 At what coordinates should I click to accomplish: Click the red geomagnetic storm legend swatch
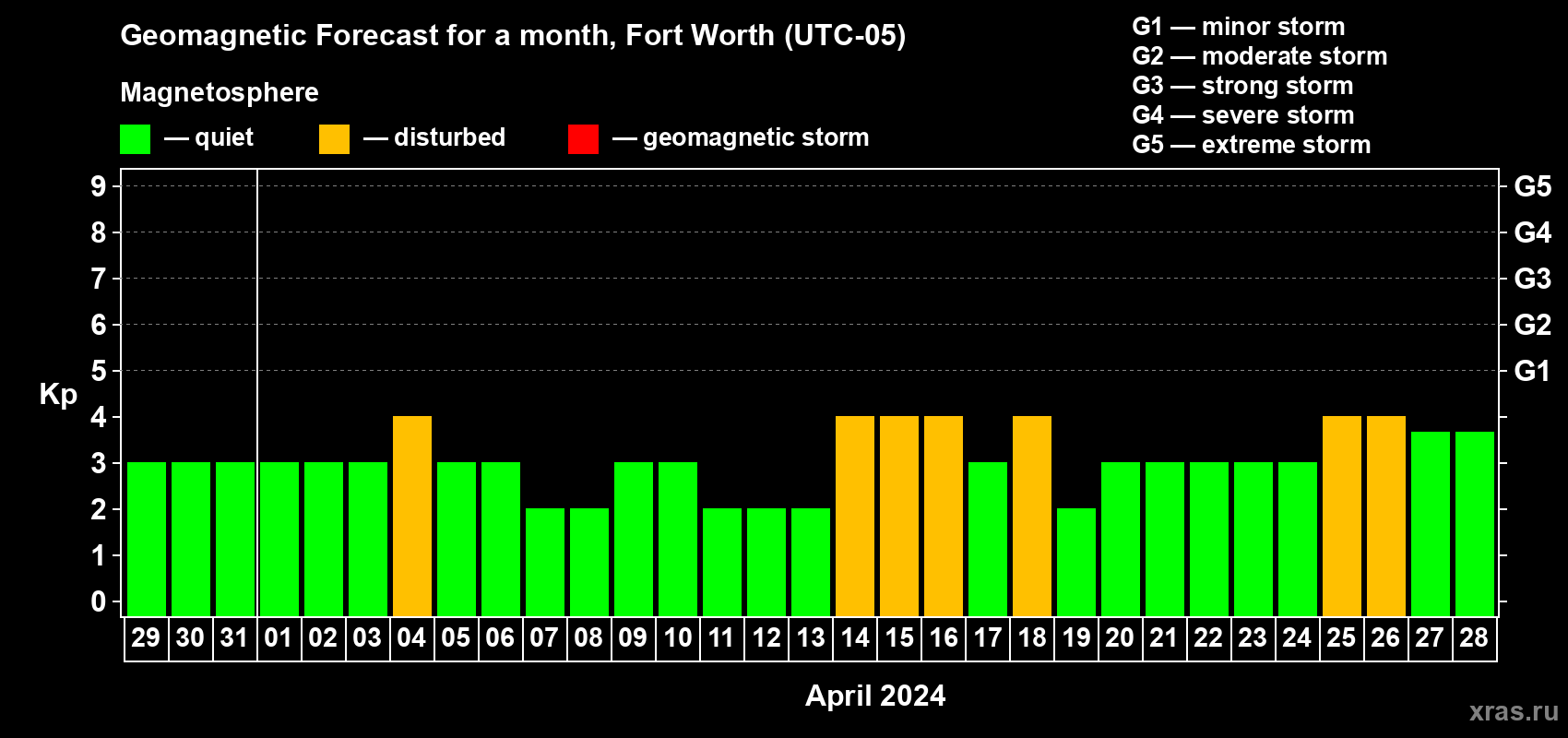583,139
